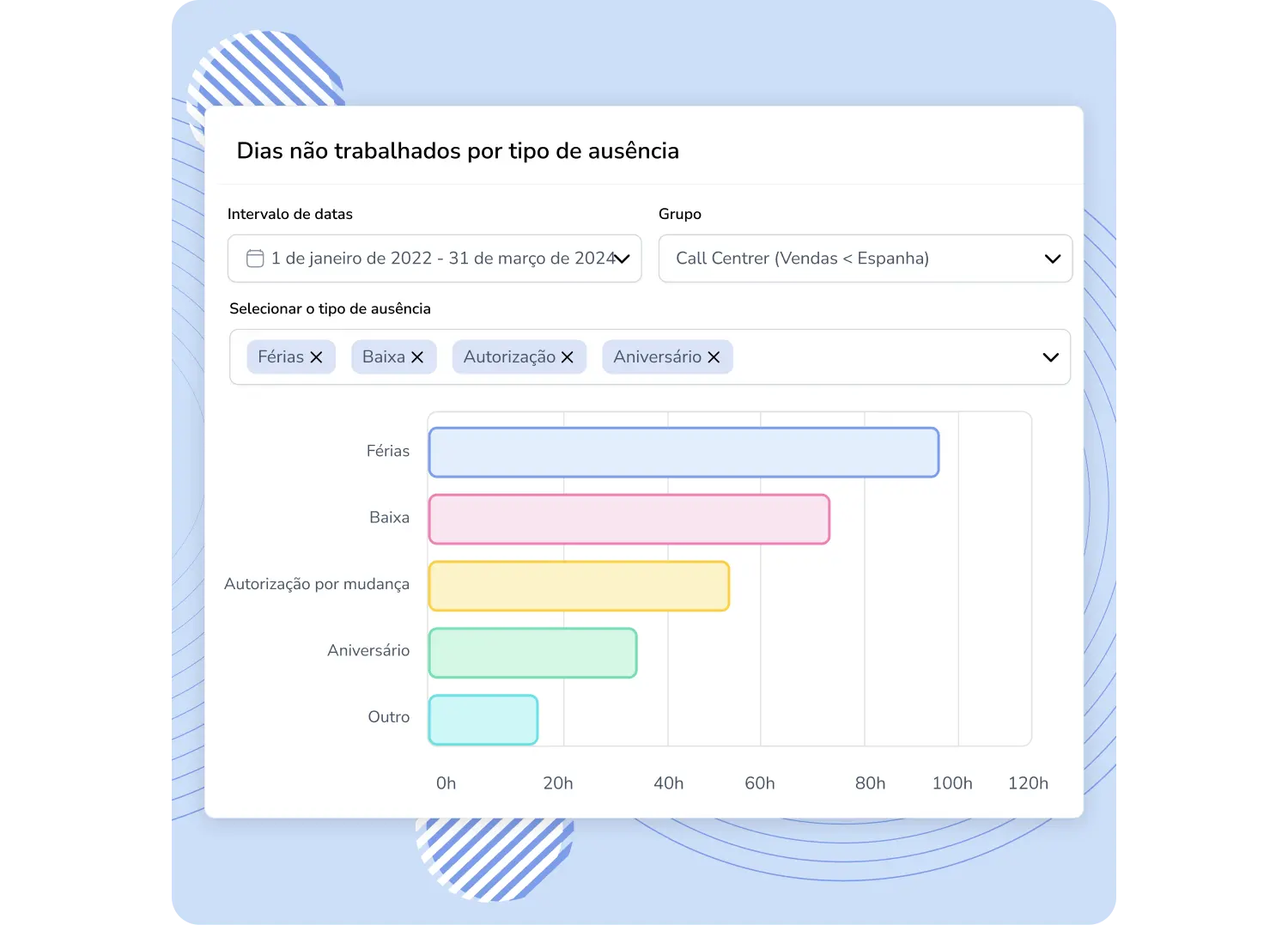This screenshot has height=931, width=1288.
Task: Click the Selecionar o tipo de ausência label
Action: [330, 309]
